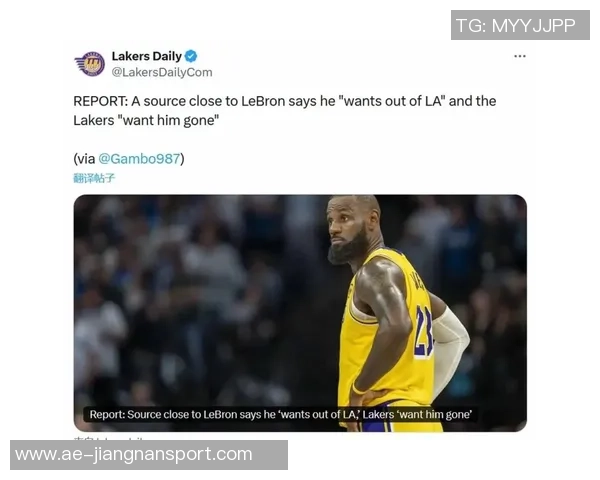Click the white arm sleeve in photo
This screenshot has height=480, width=600.
coord(450,348)
